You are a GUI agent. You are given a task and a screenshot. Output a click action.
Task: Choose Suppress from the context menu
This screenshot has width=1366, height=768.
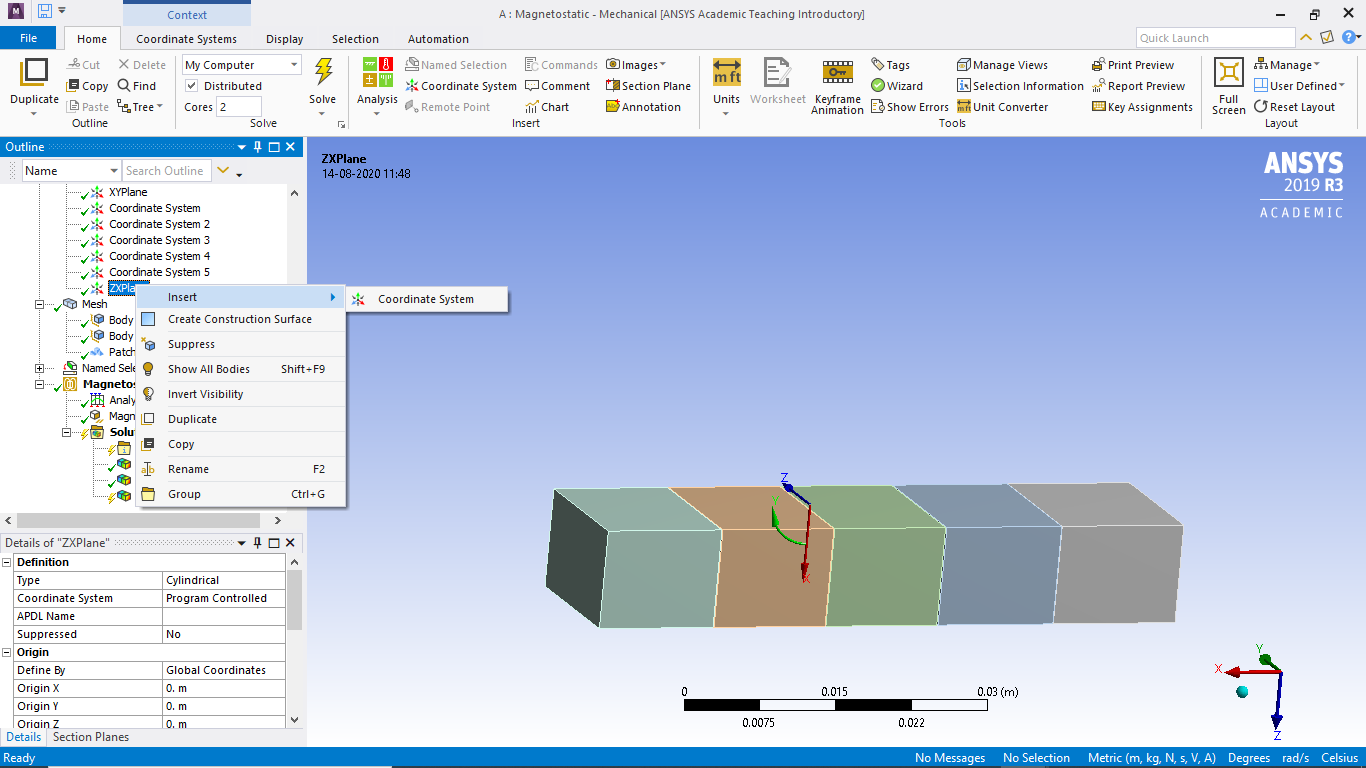click(x=240, y=344)
